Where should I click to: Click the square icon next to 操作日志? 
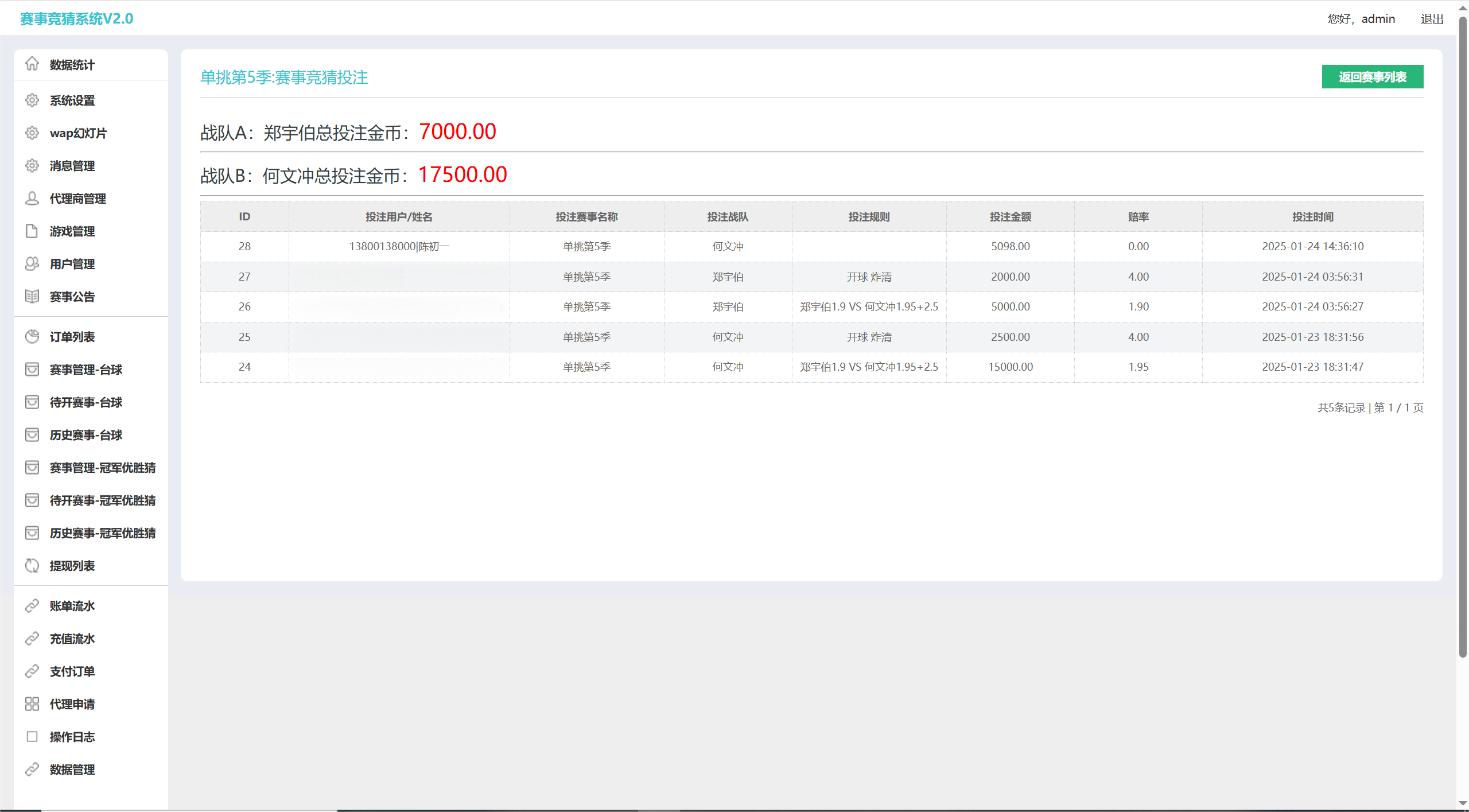32,737
